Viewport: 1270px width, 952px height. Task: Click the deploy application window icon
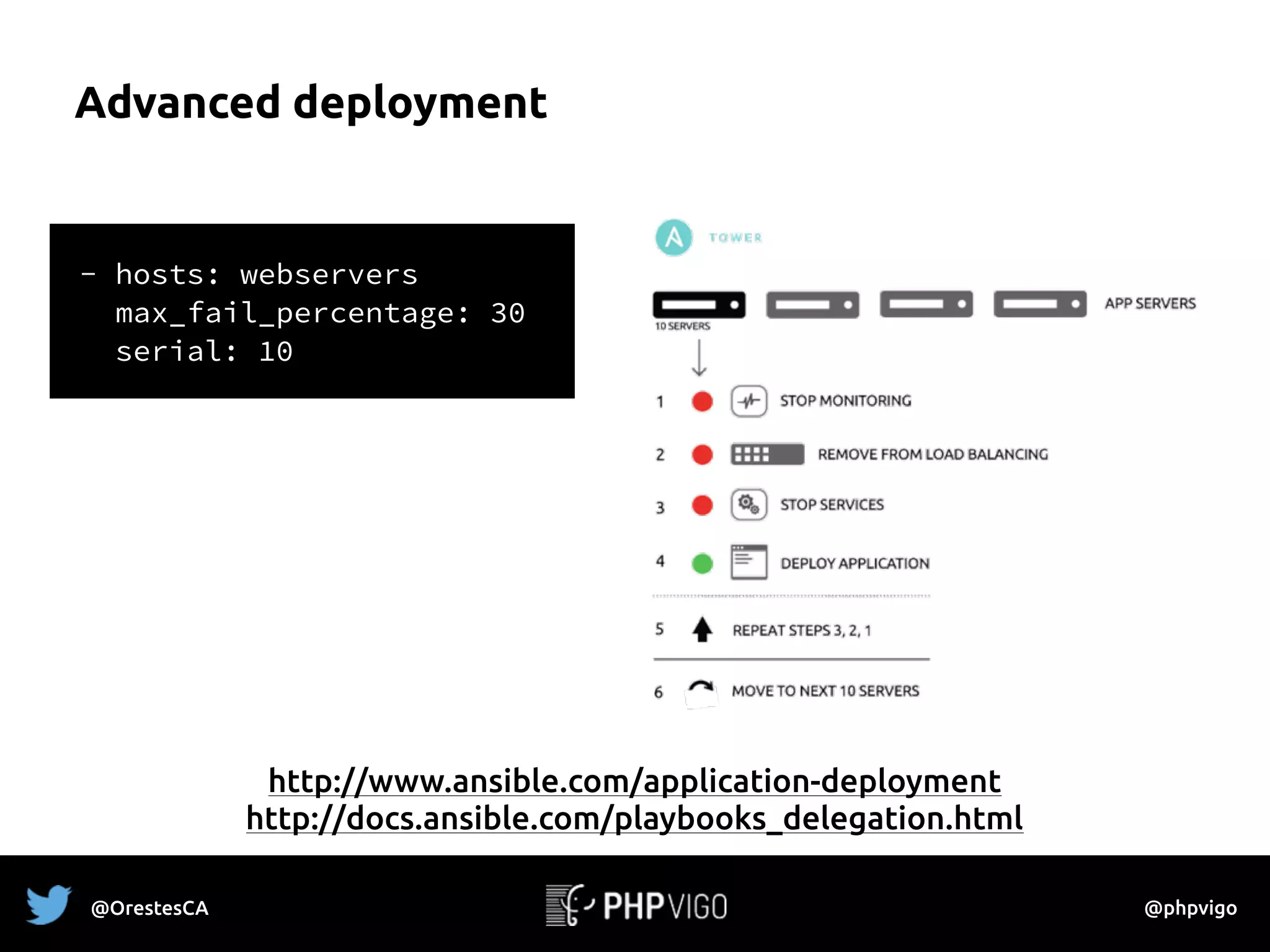point(748,562)
